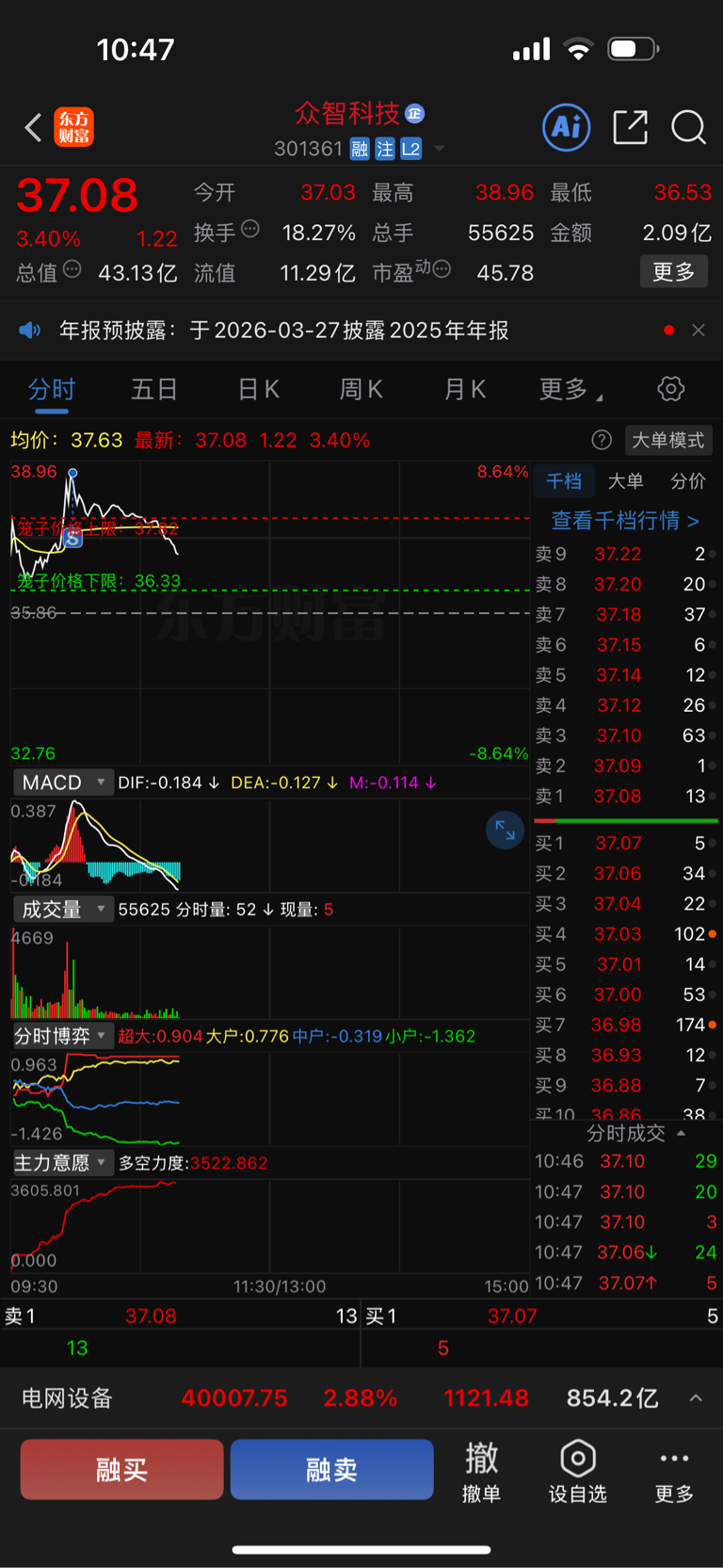
Task: Open the question mark help icon
Action: pos(602,440)
